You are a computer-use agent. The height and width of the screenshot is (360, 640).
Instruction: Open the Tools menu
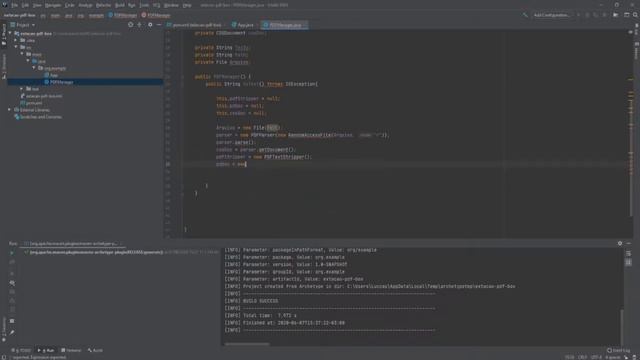[x=144, y=5]
